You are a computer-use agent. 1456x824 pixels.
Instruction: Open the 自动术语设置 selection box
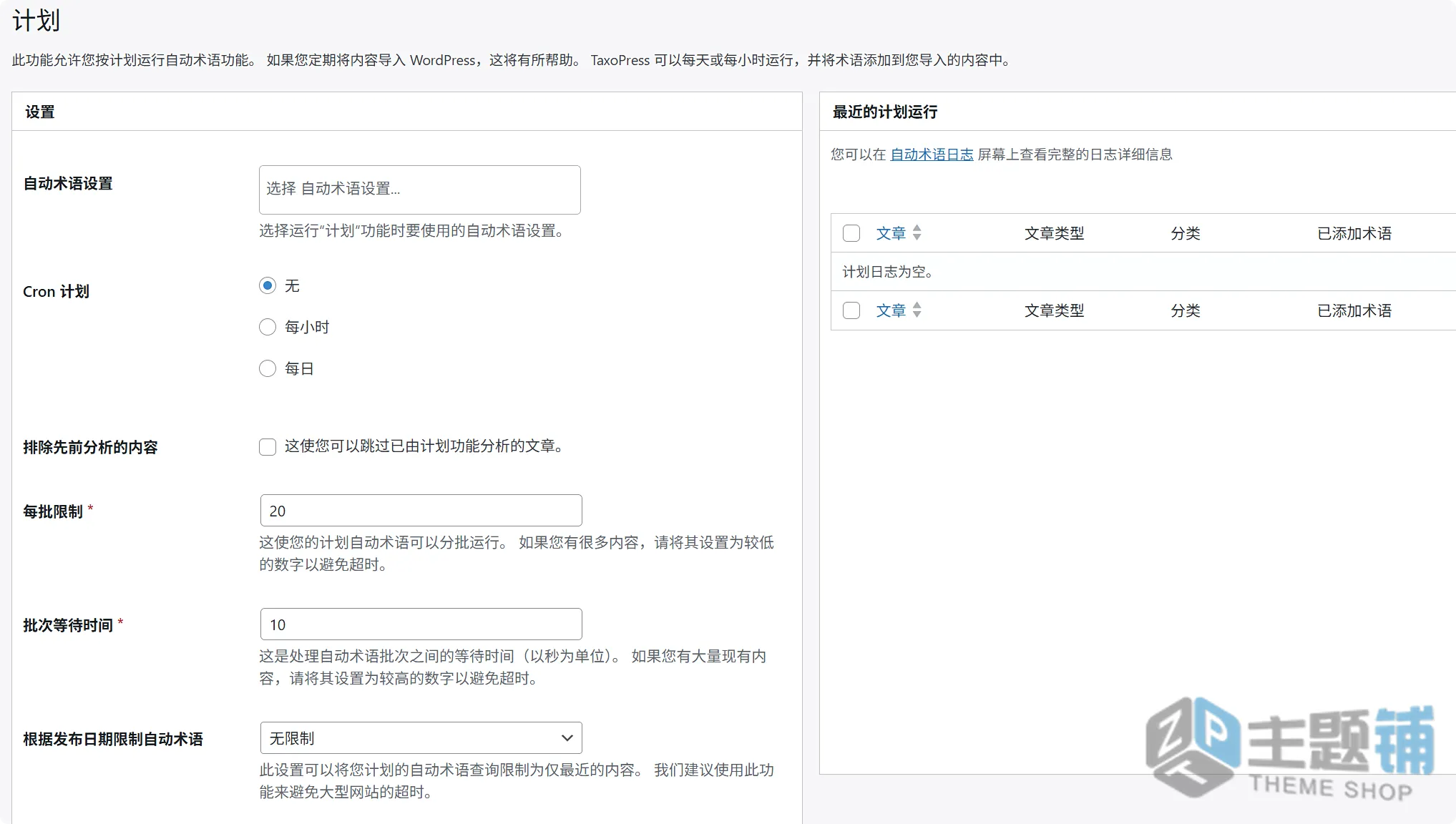click(x=419, y=190)
